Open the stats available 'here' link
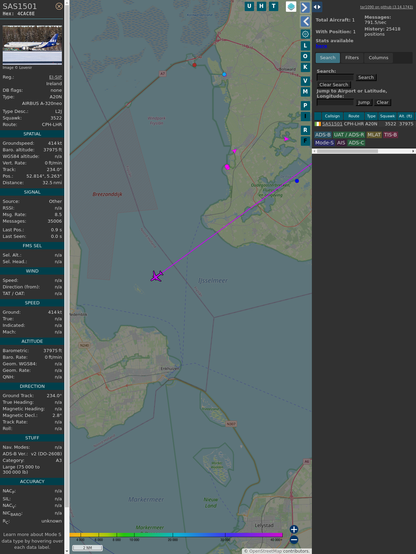Screen dimensions: 416x554 (321, 46)
